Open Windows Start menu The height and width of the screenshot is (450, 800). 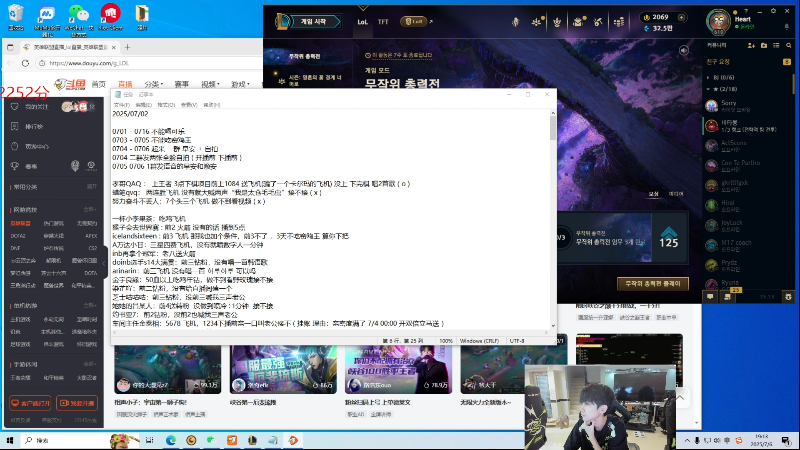click(x=9, y=440)
